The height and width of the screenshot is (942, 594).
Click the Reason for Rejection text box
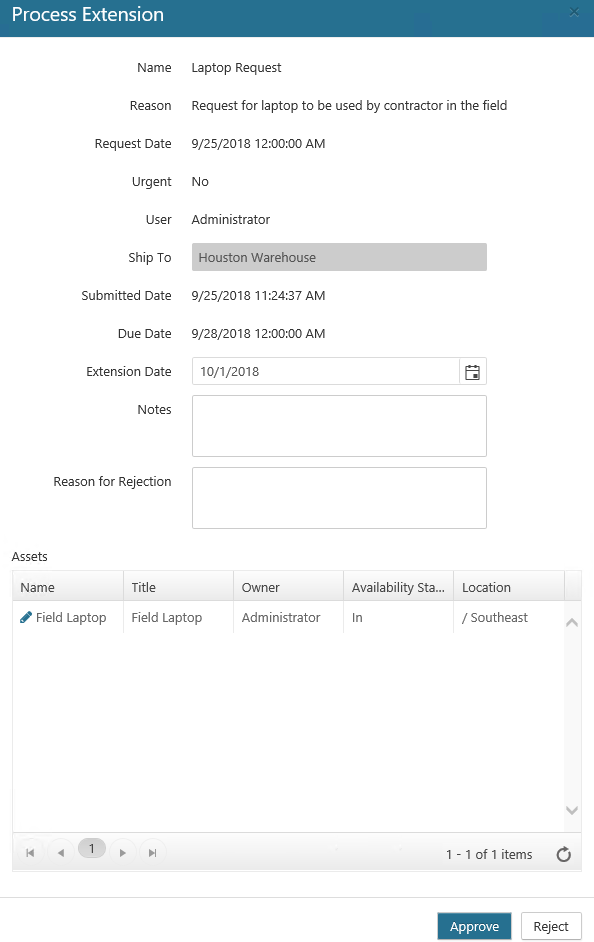click(x=339, y=498)
